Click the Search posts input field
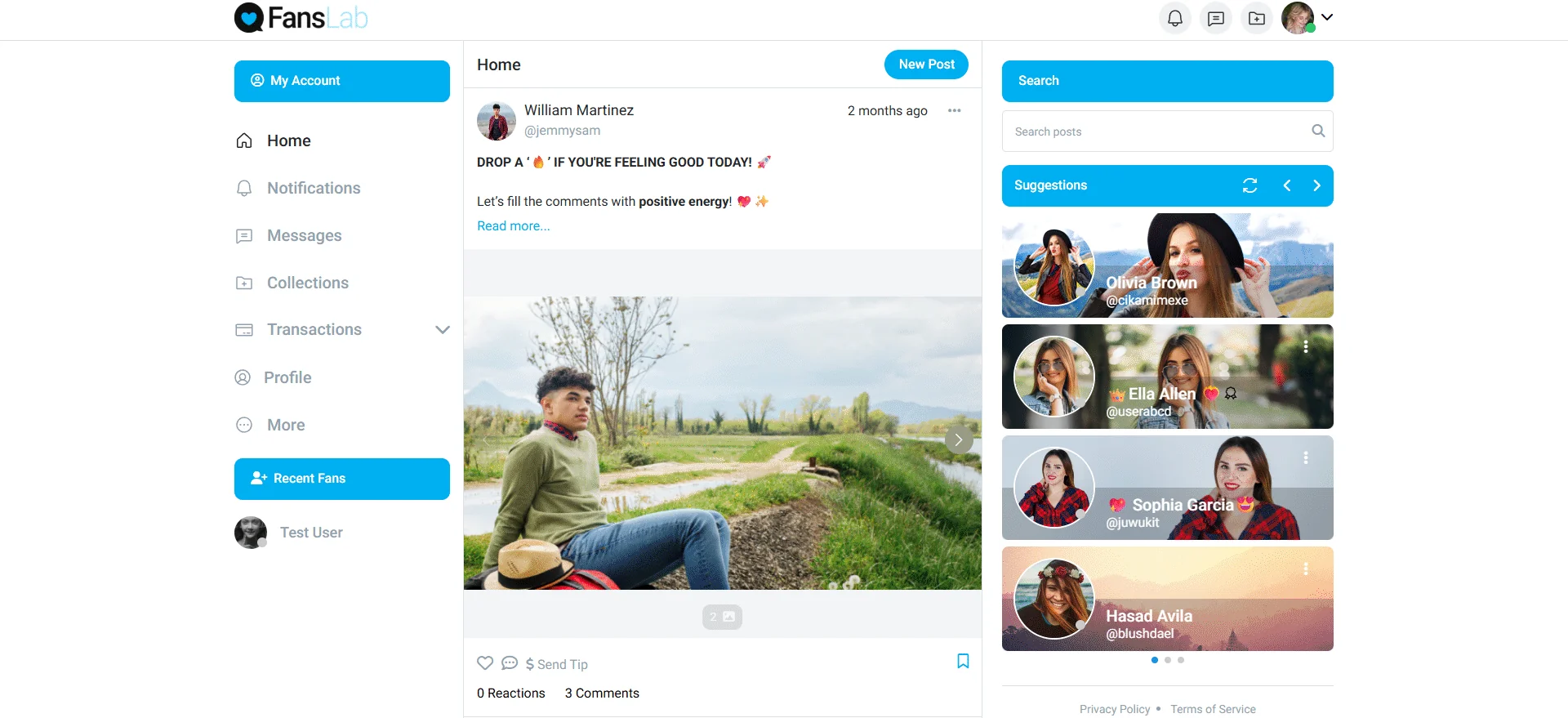The image size is (1568, 718). [x=1156, y=132]
